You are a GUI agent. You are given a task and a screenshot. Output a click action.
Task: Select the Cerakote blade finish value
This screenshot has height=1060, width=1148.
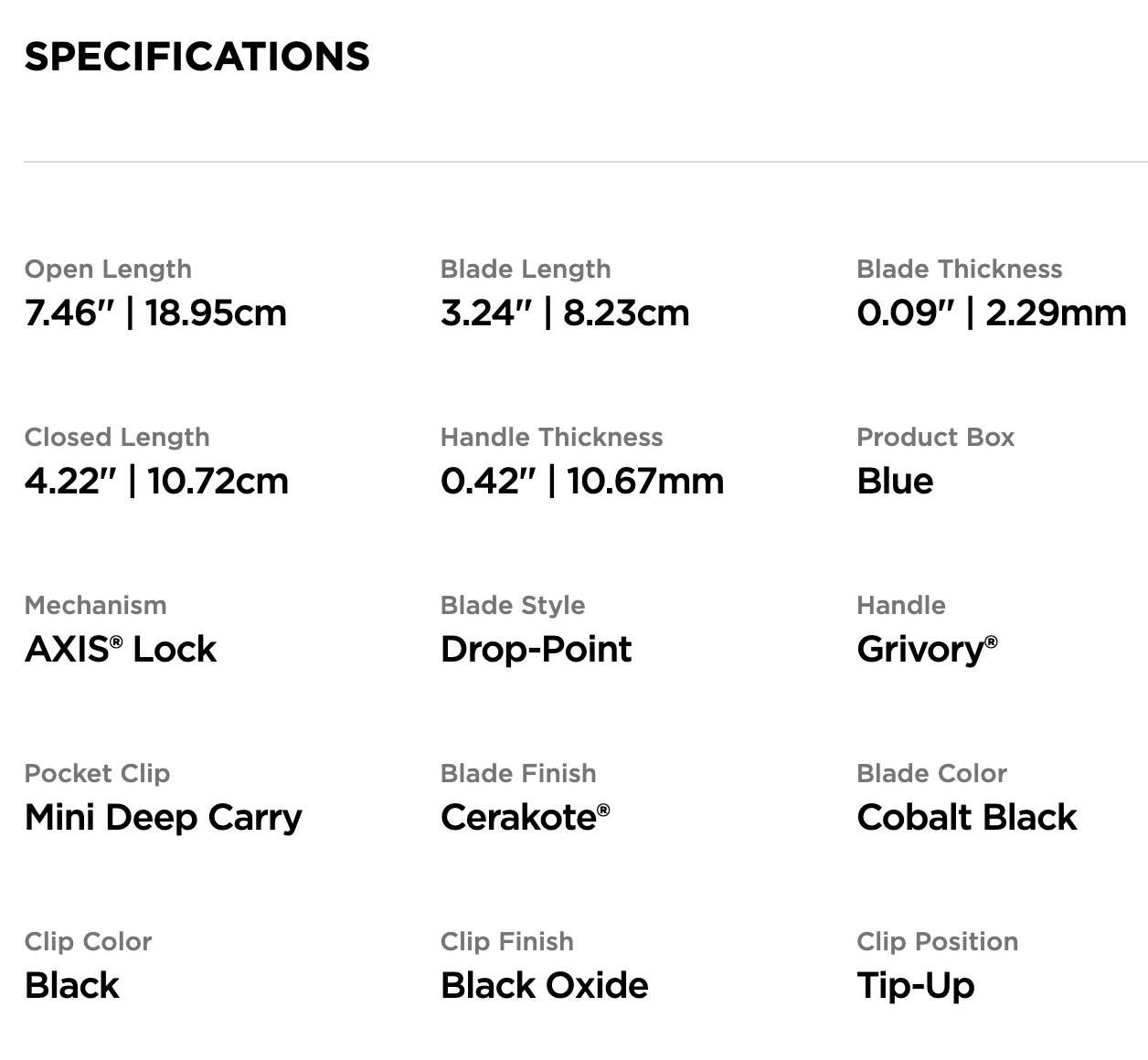coord(525,818)
